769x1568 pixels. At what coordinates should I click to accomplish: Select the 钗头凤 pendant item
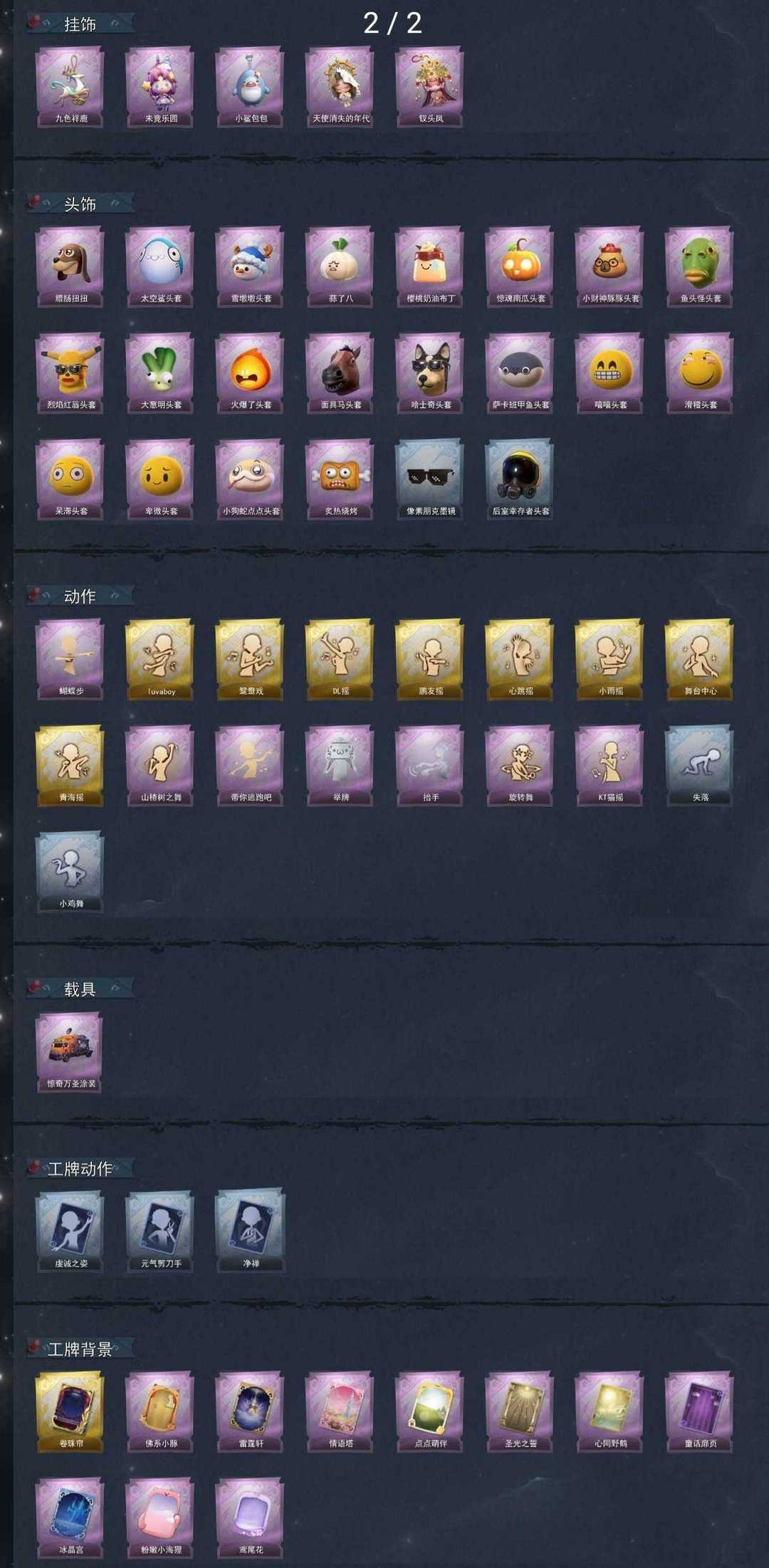tap(430, 87)
